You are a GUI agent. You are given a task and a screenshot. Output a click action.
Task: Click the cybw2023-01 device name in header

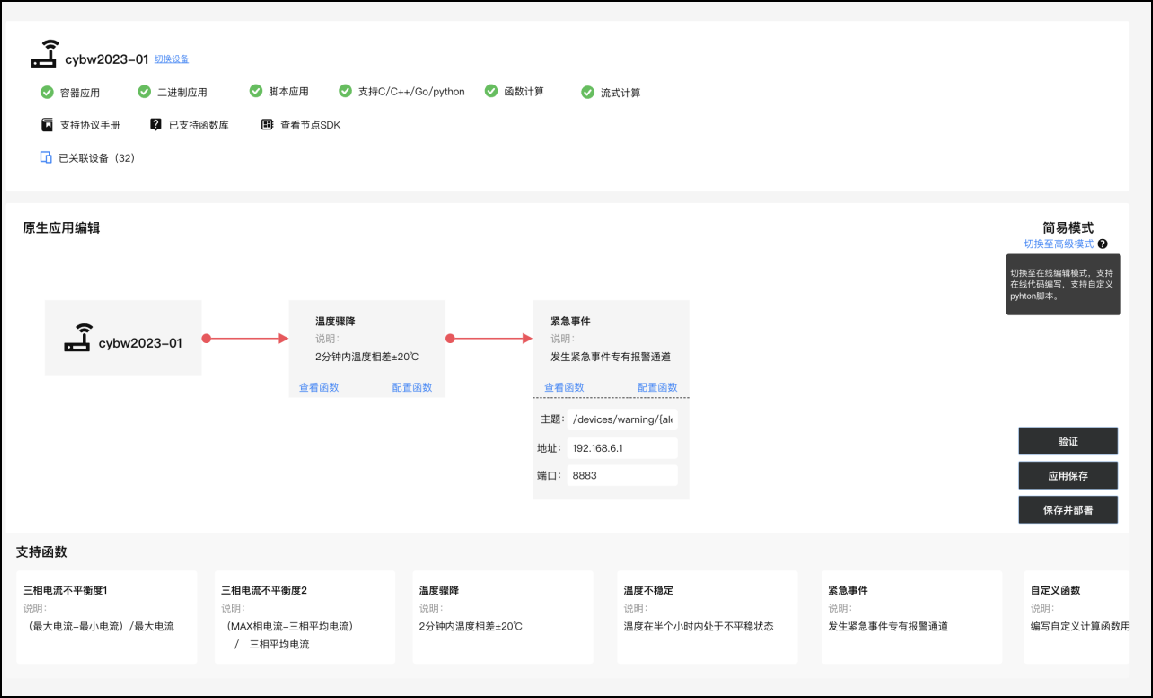pos(107,59)
